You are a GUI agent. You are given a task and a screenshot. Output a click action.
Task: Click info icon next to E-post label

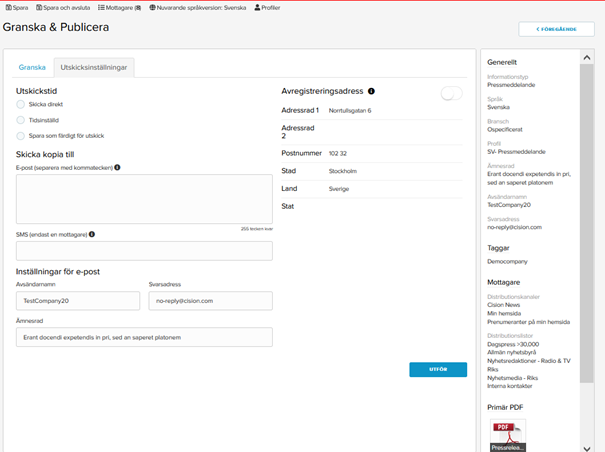117,167
